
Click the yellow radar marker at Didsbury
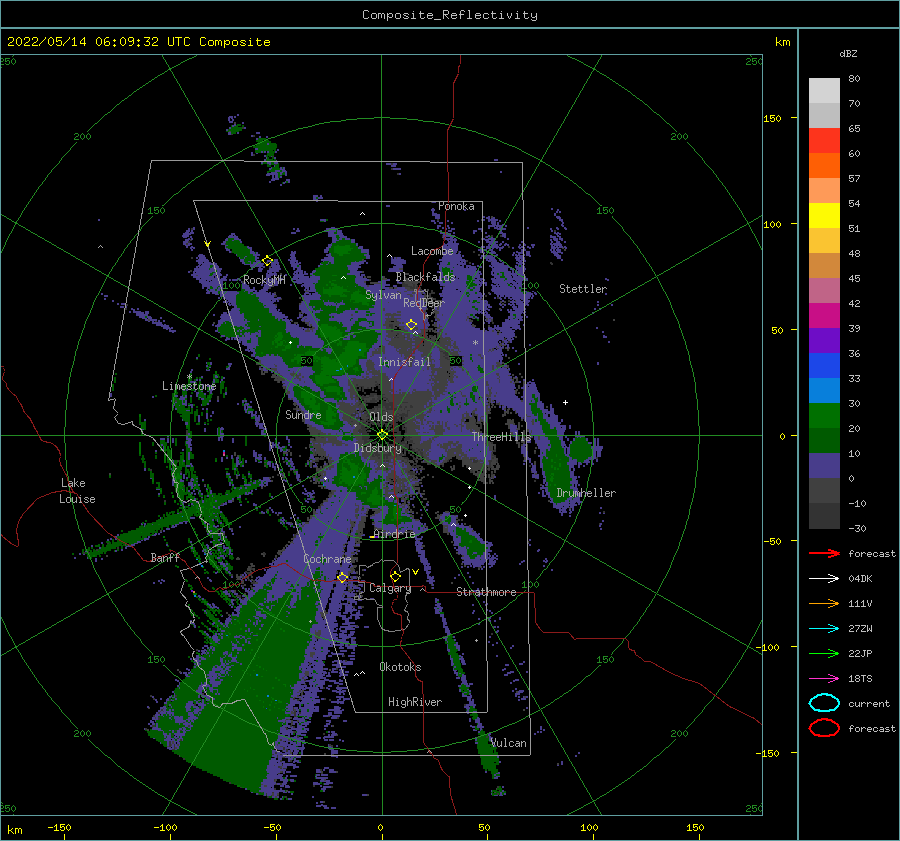coord(382,435)
